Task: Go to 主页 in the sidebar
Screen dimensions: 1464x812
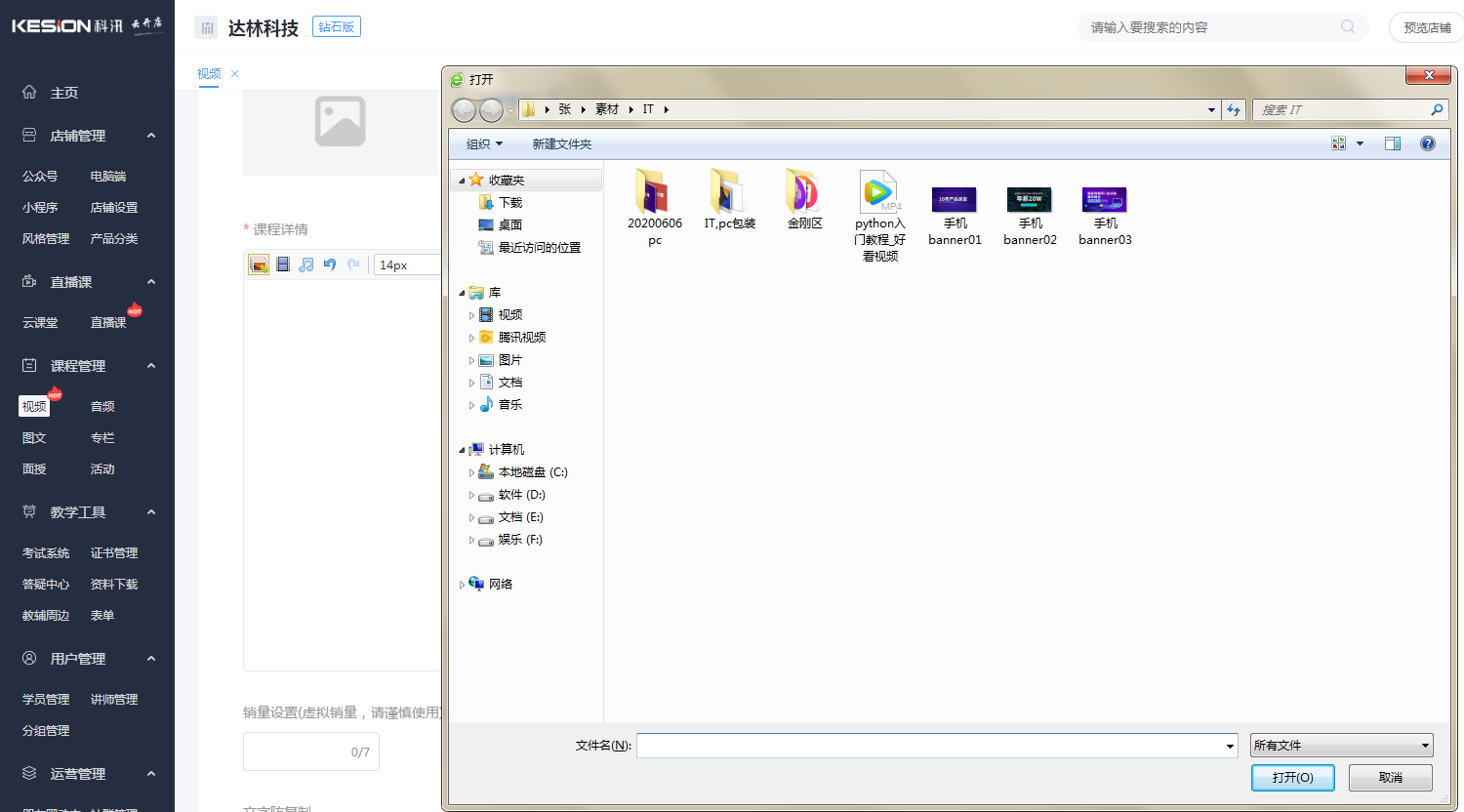Action: coord(64,93)
